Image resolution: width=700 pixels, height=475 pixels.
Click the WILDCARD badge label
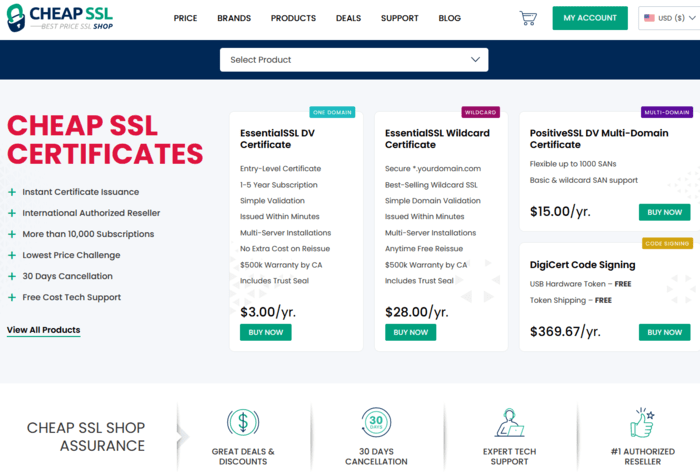tap(480, 112)
